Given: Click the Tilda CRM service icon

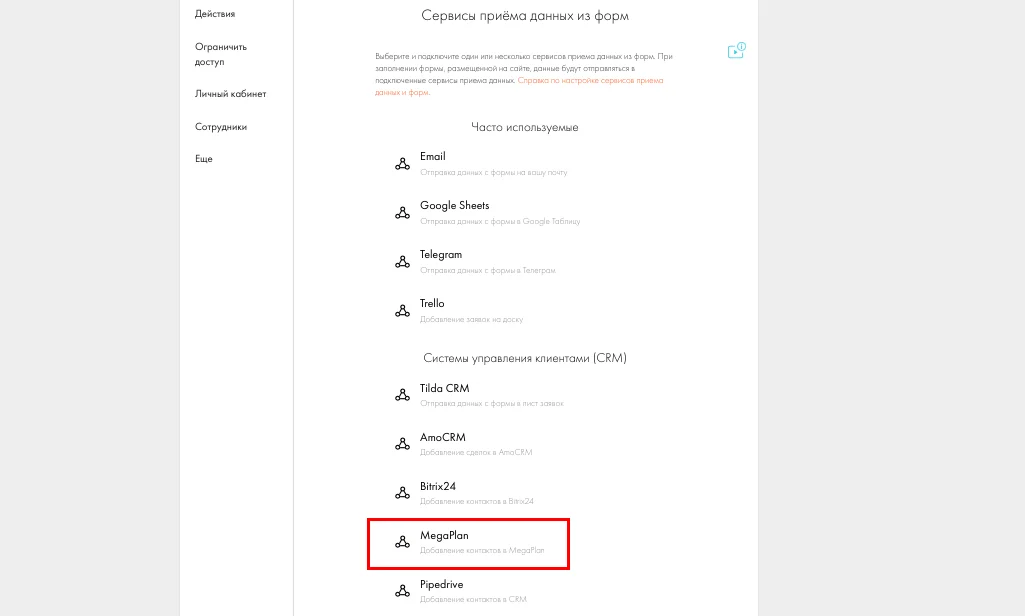Looking at the screenshot, I should coord(402,395).
